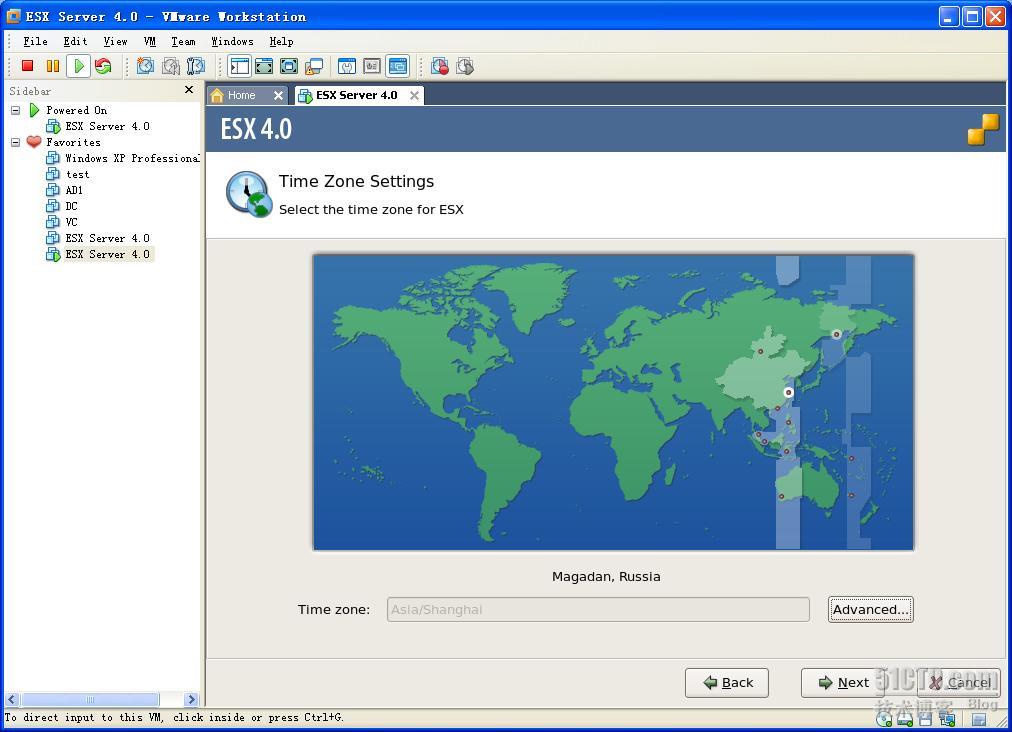Click the Time zone text field
1012x732 pixels.
598,609
